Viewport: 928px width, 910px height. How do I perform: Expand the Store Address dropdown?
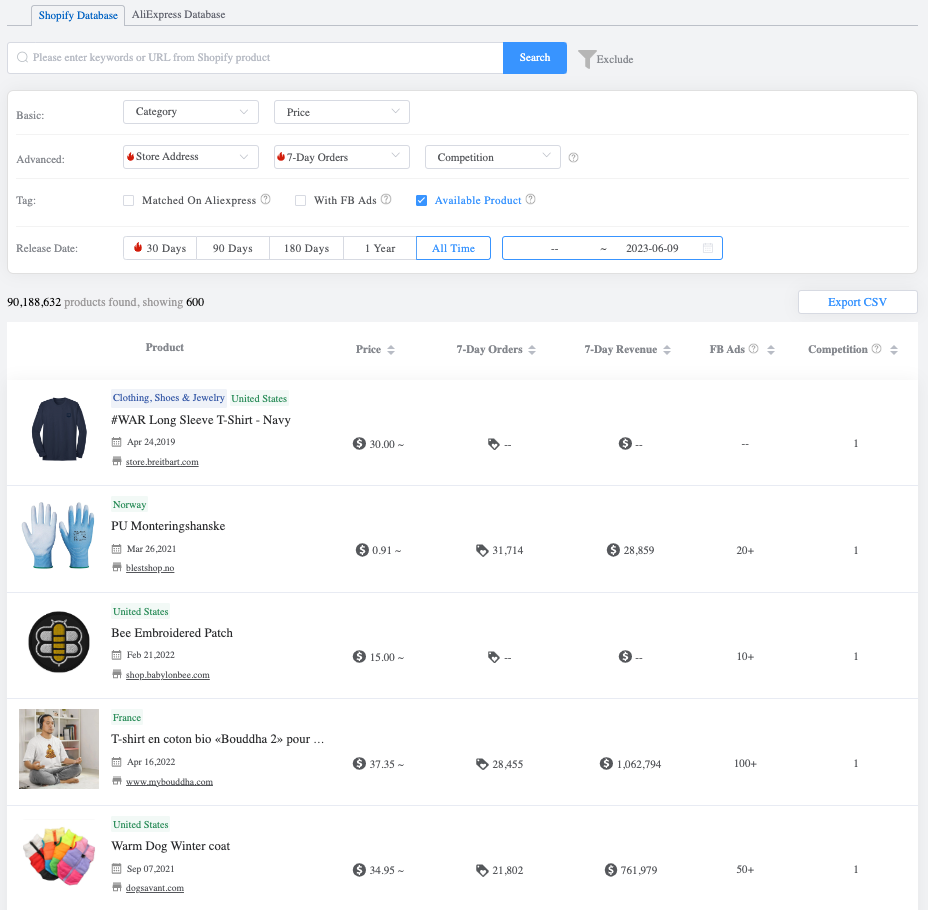point(190,156)
